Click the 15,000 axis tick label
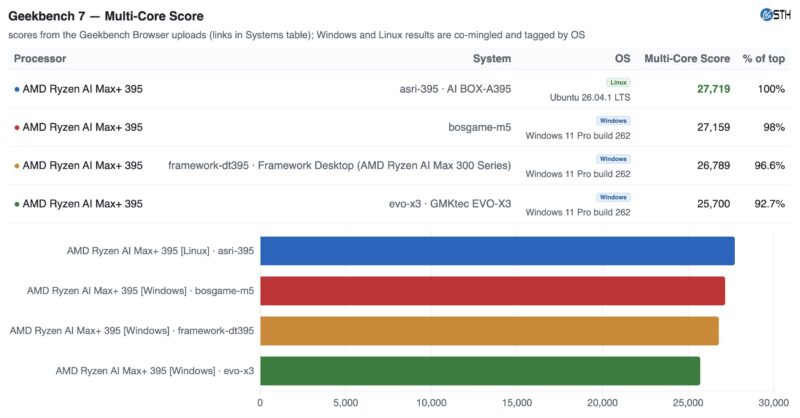 (517, 403)
